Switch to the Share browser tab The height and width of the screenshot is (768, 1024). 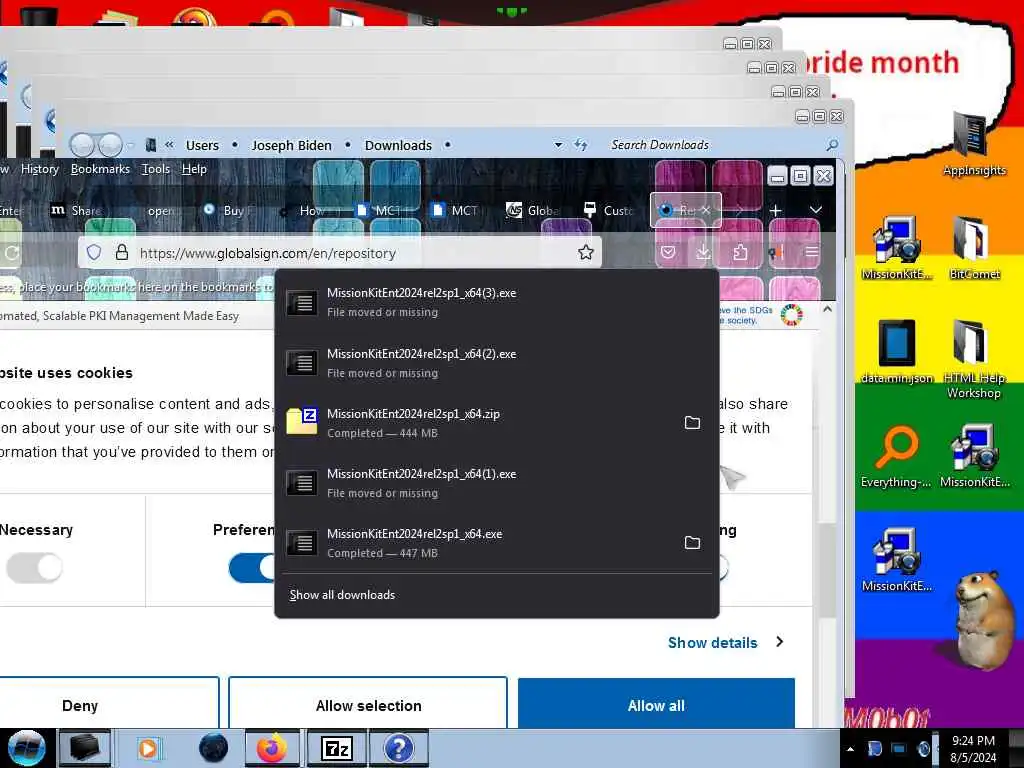(77, 210)
